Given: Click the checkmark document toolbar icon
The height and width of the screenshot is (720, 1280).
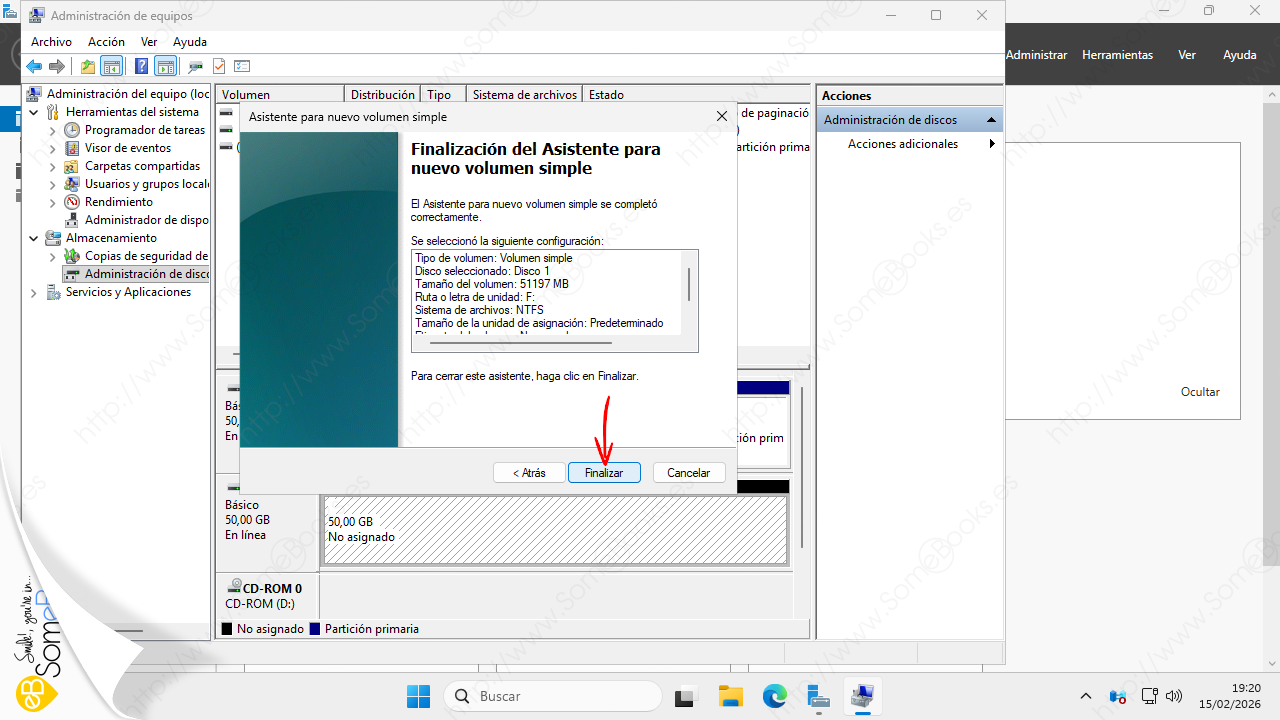Looking at the screenshot, I should pos(219,67).
